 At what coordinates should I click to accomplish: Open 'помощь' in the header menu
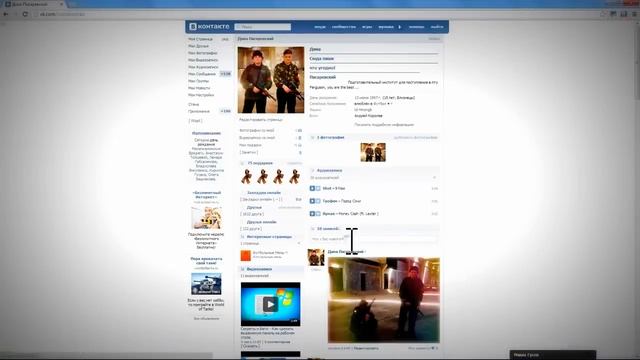pyautogui.click(x=416, y=27)
